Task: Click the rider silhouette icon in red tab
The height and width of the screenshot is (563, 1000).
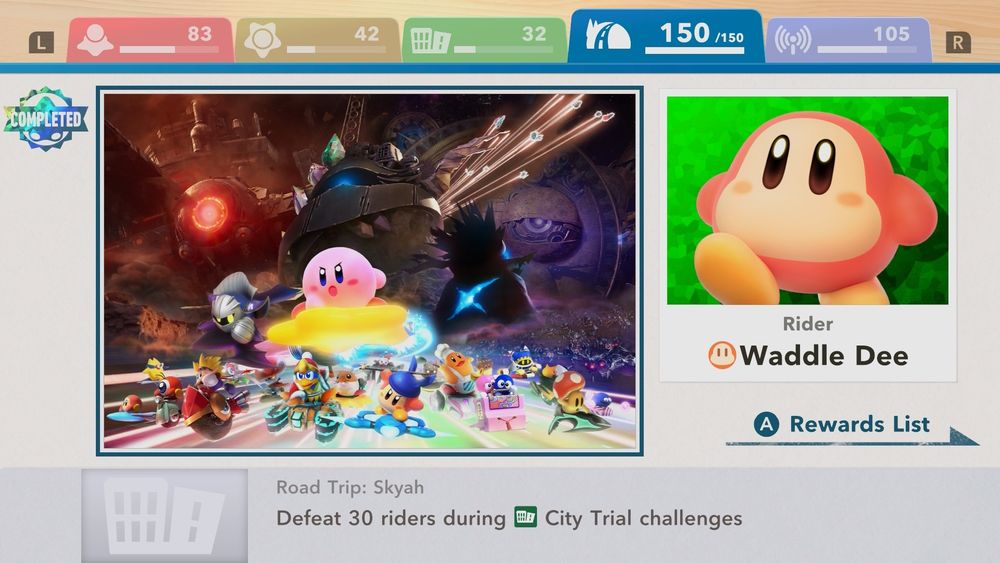Action: pyautogui.click(x=96, y=40)
